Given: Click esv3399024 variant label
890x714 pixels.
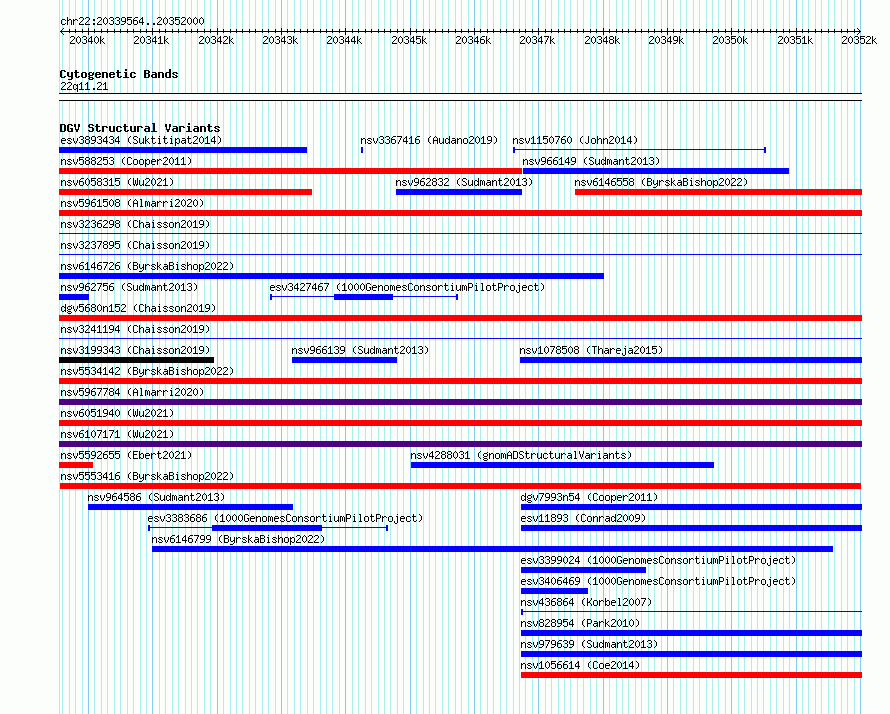Looking at the screenshot, I should (658, 560).
